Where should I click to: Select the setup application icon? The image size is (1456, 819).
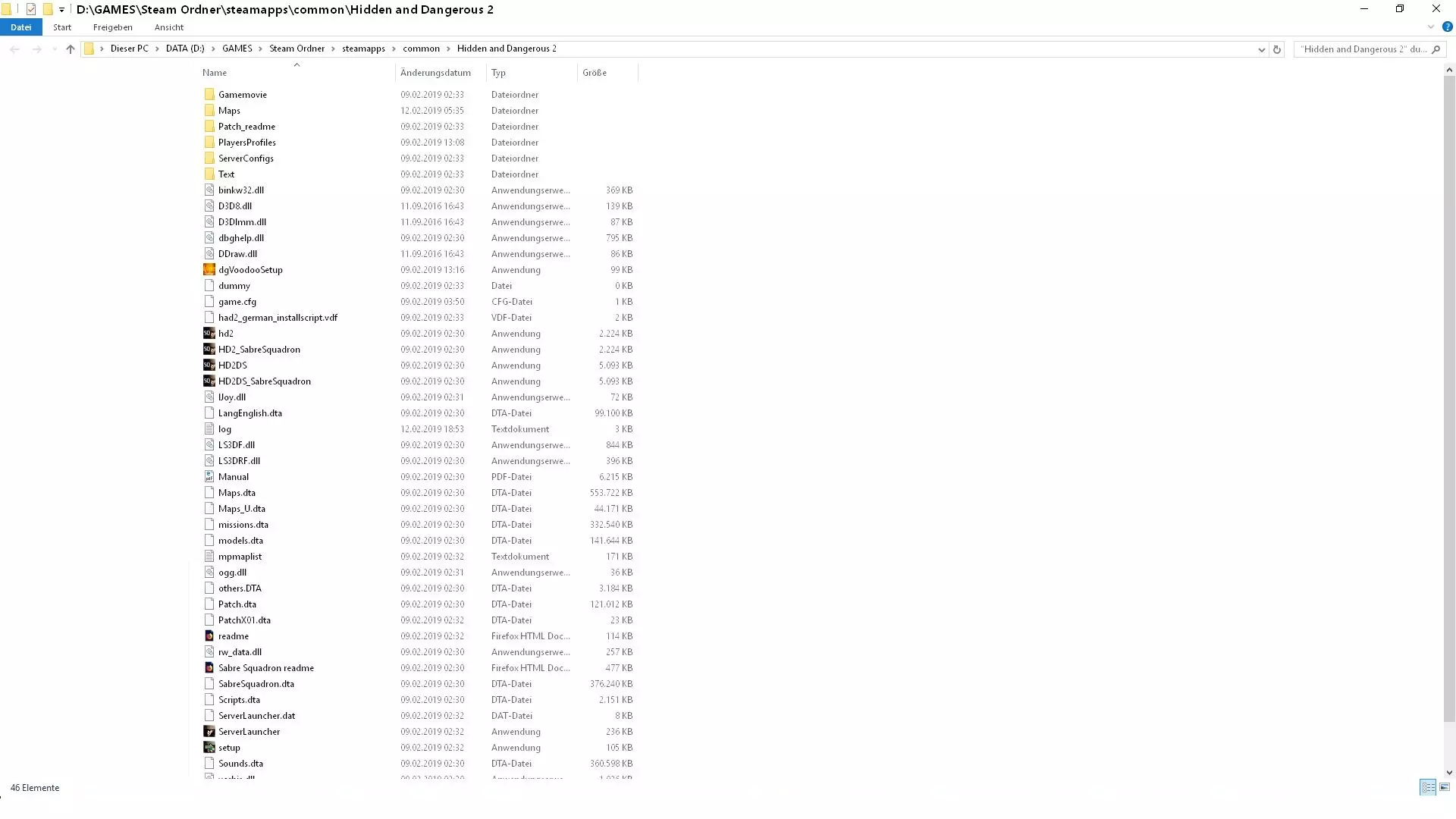click(x=209, y=748)
